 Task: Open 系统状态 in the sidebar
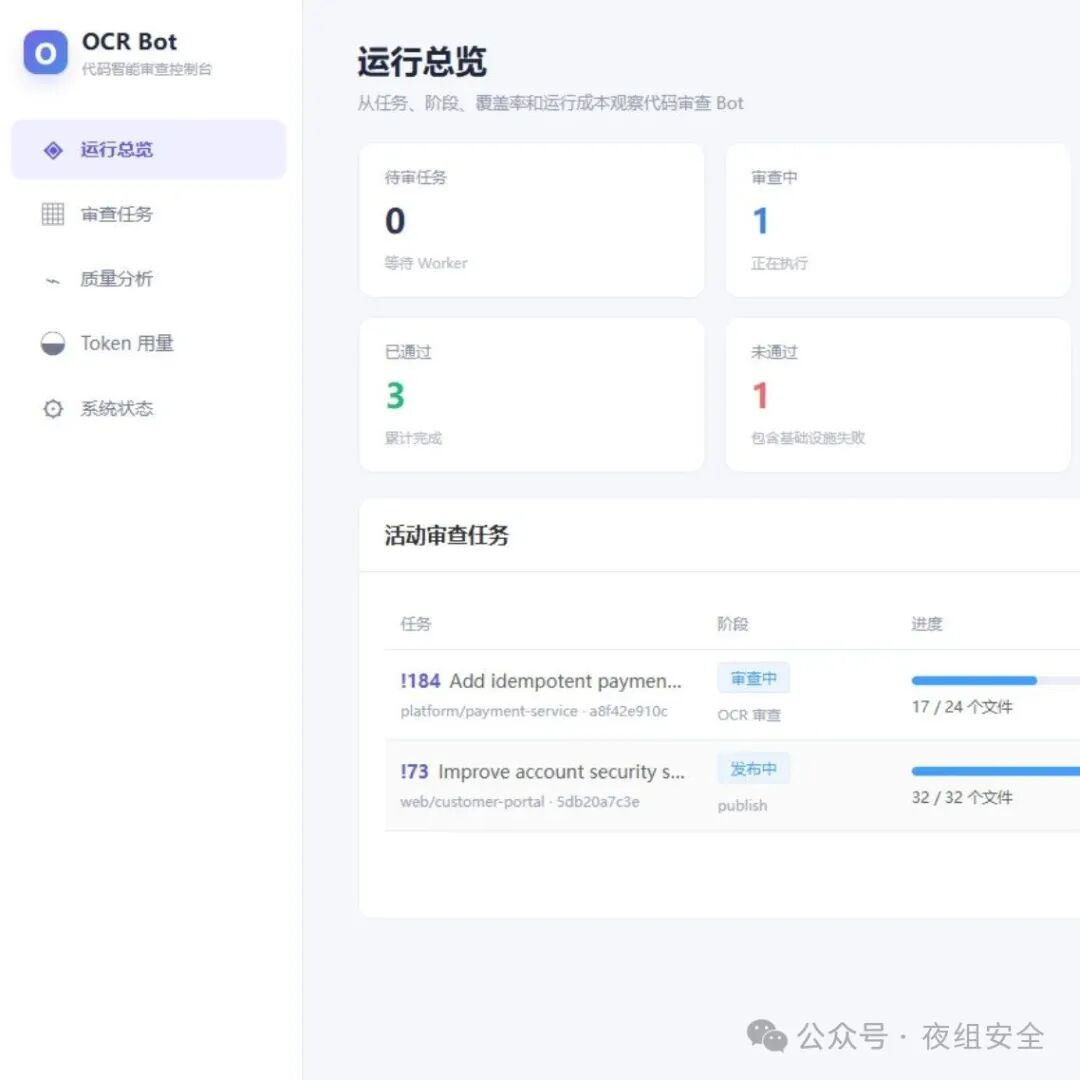coord(148,408)
